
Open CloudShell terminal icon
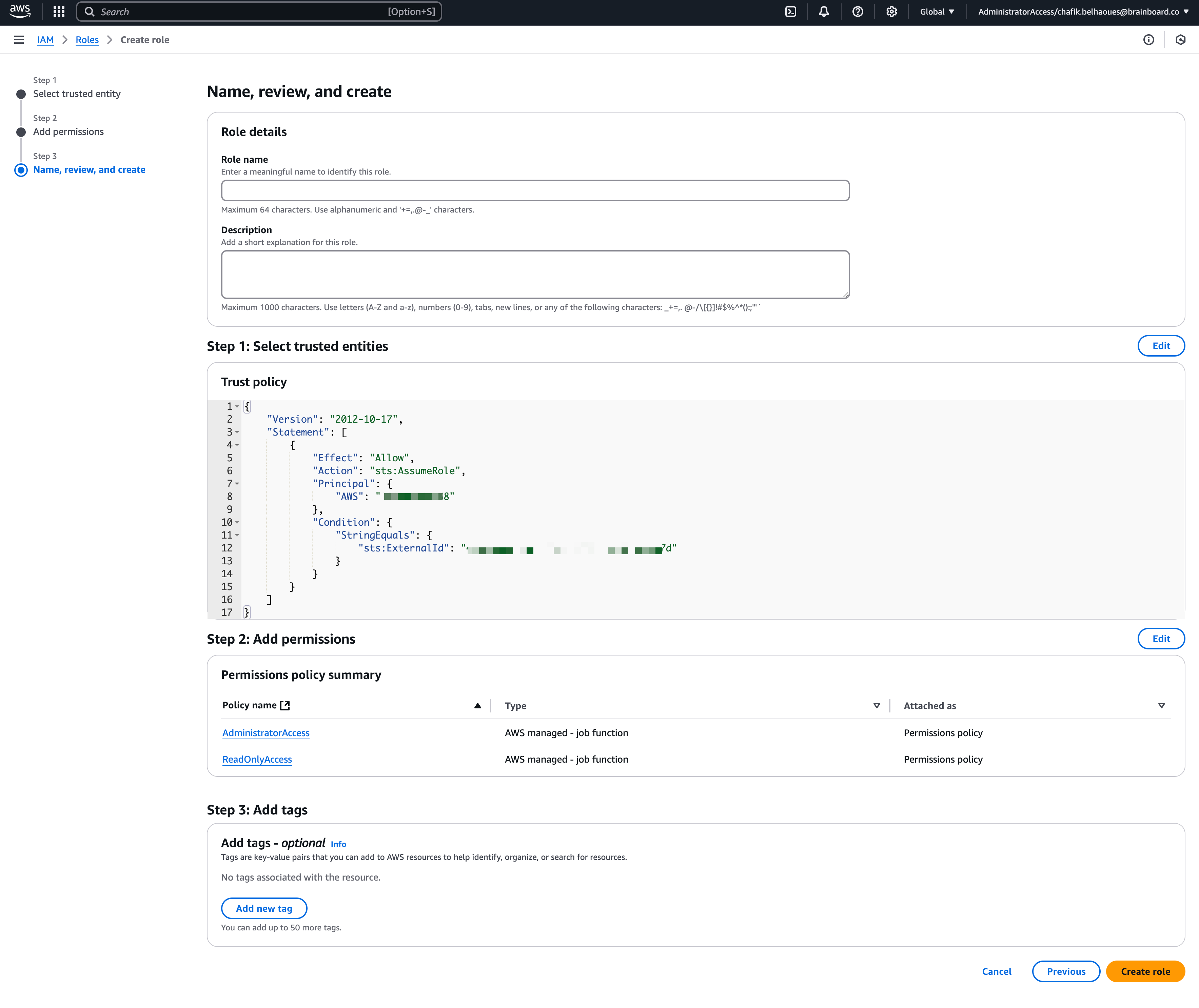click(791, 12)
